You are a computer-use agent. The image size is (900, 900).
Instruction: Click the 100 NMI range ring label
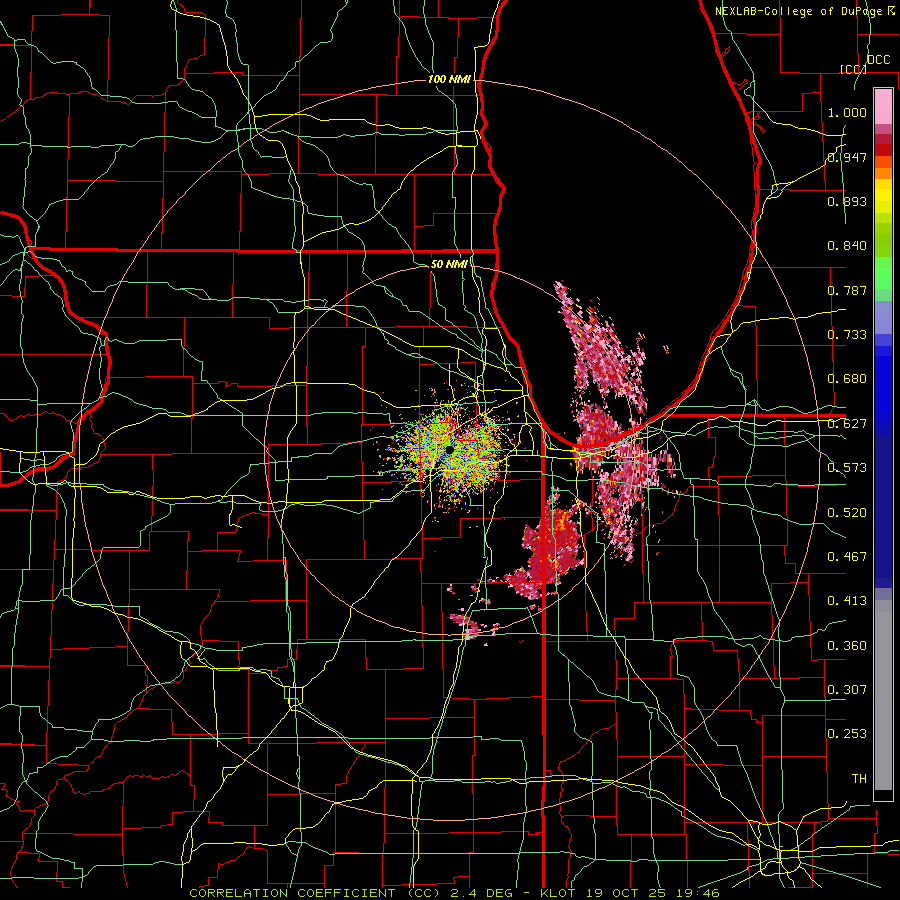pos(449,79)
